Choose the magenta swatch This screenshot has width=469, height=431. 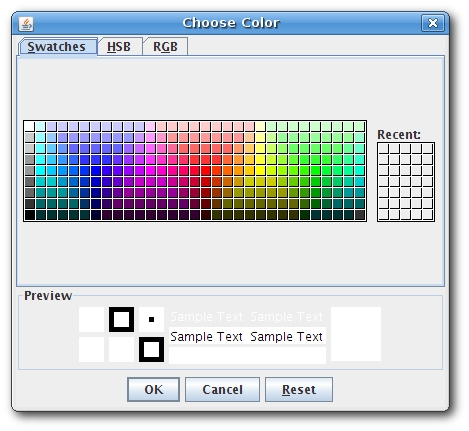(x=151, y=170)
